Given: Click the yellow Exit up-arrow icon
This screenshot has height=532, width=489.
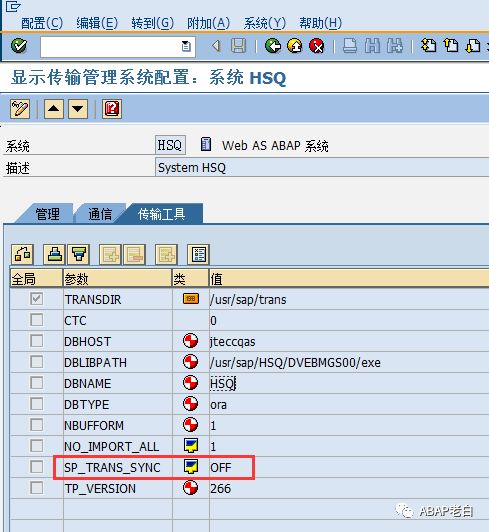Looking at the screenshot, I should tap(295, 45).
